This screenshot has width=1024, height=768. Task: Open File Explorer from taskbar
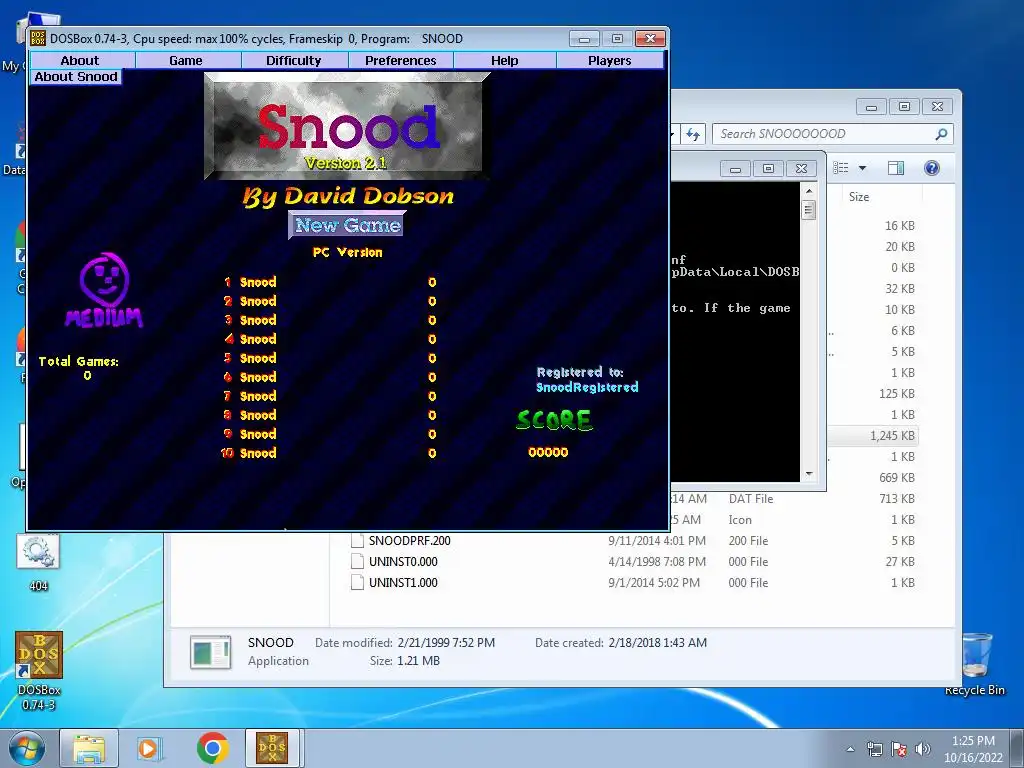click(x=89, y=748)
